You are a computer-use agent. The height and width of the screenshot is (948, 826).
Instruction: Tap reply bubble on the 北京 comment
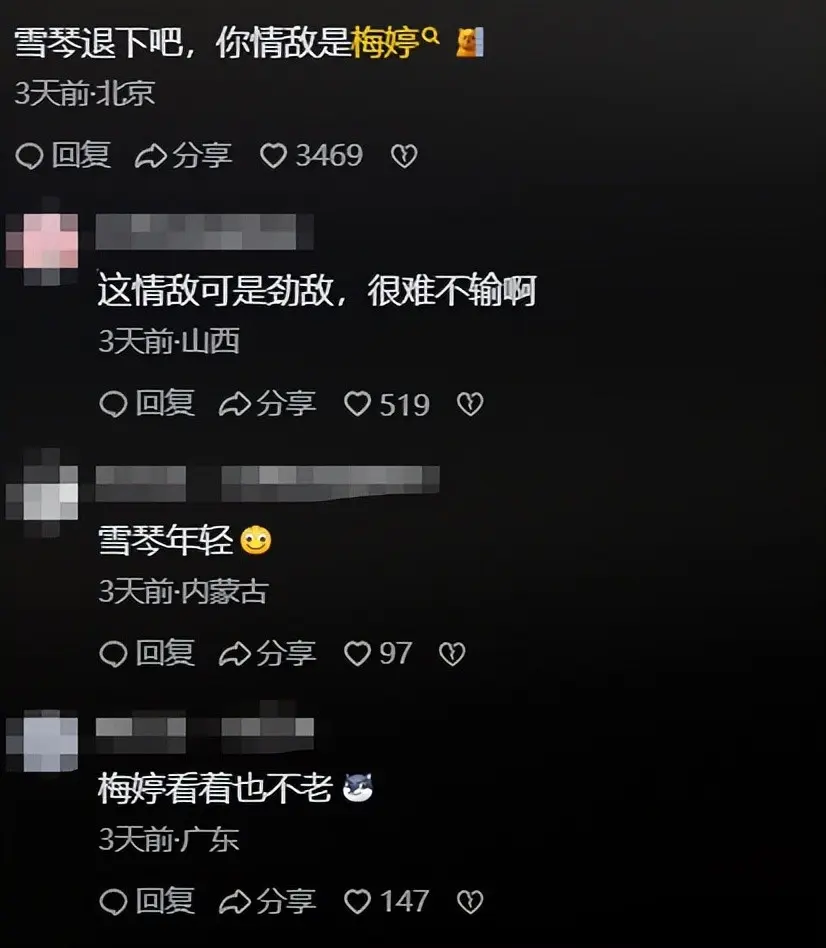(x=63, y=155)
